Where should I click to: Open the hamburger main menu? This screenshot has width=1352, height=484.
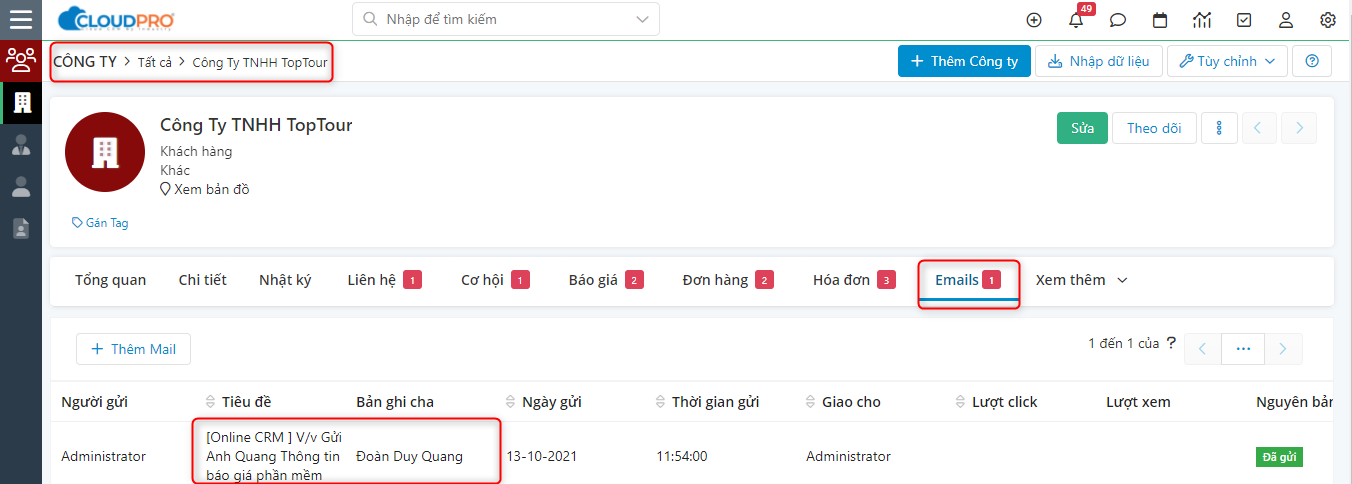click(20, 19)
